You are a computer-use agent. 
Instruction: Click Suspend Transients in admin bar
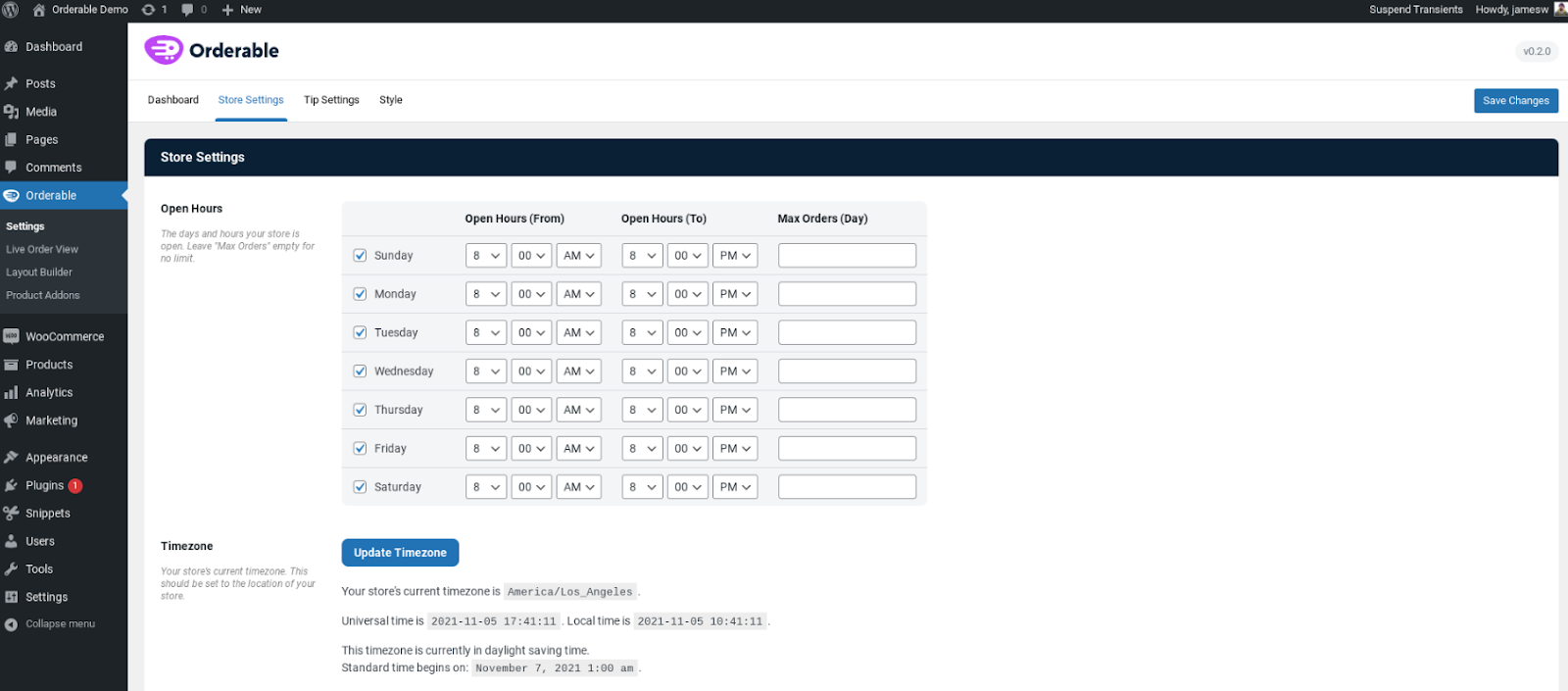(x=1416, y=10)
